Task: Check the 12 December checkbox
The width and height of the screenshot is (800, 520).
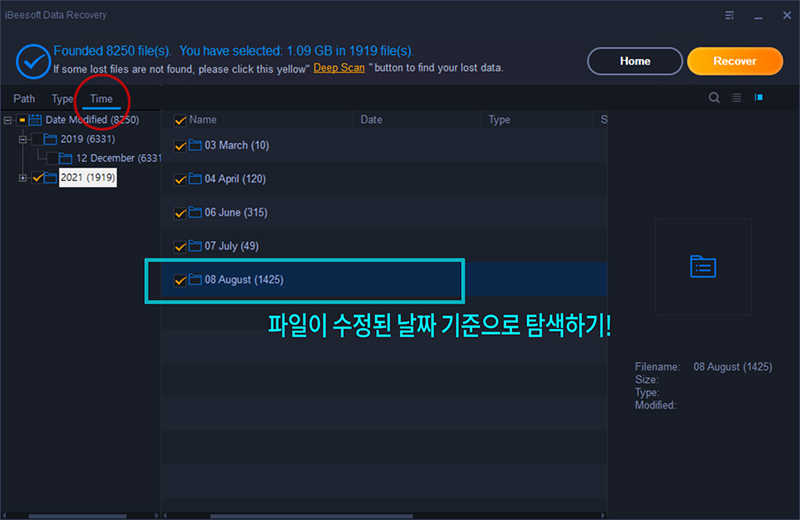Action: [x=52, y=159]
